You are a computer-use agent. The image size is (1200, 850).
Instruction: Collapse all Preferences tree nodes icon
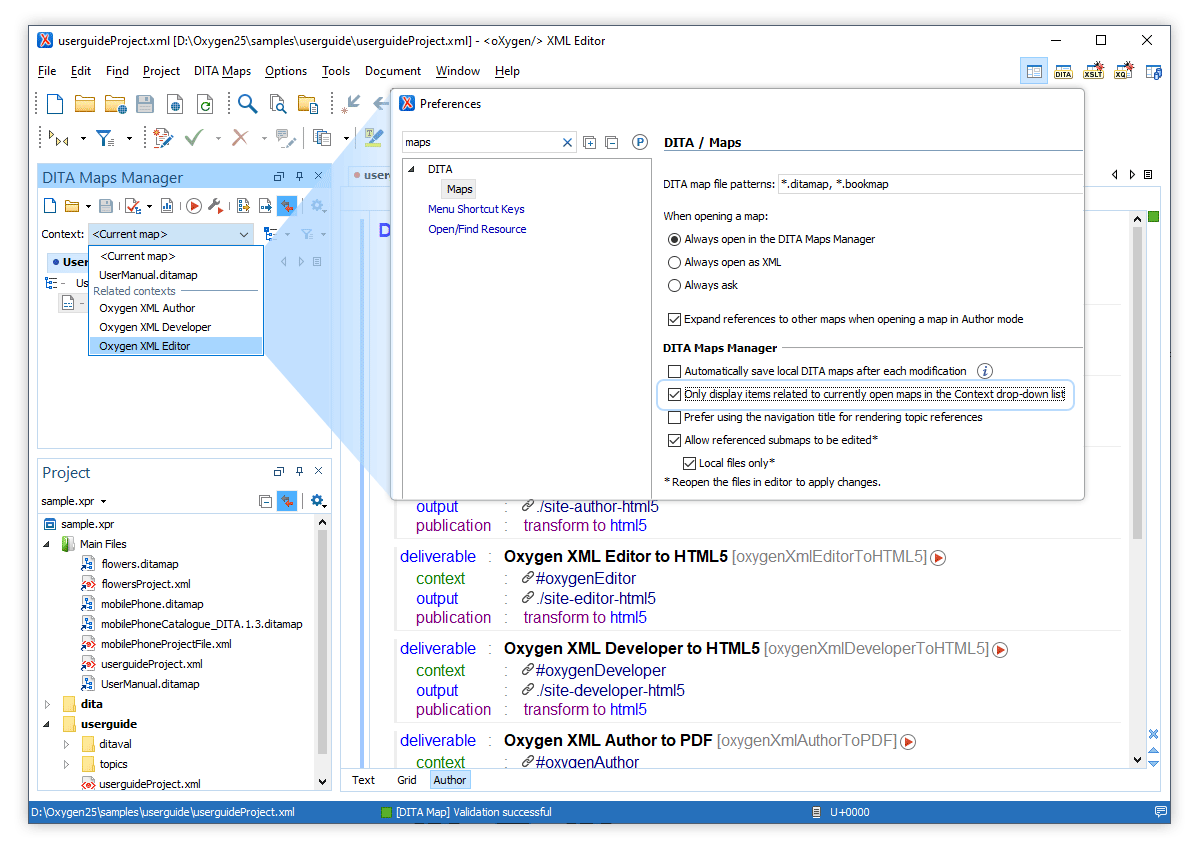[x=612, y=143]
